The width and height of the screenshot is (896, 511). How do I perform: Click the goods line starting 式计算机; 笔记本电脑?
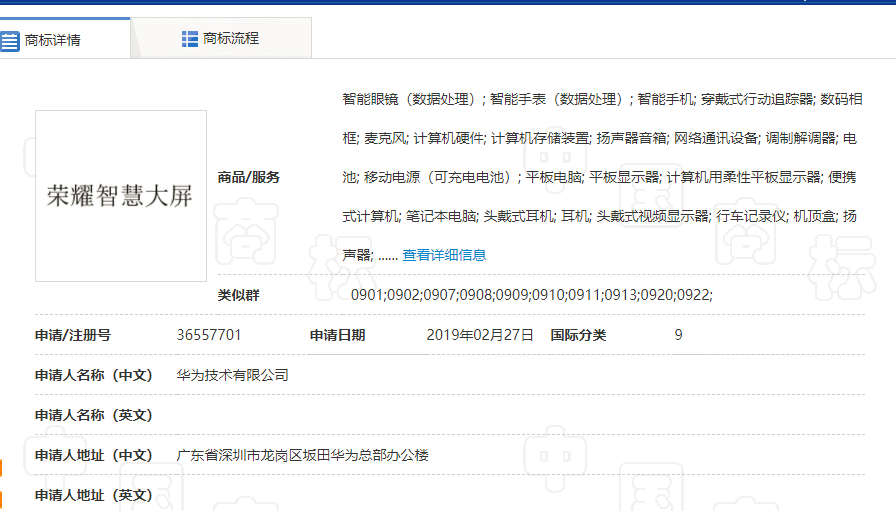599,216
